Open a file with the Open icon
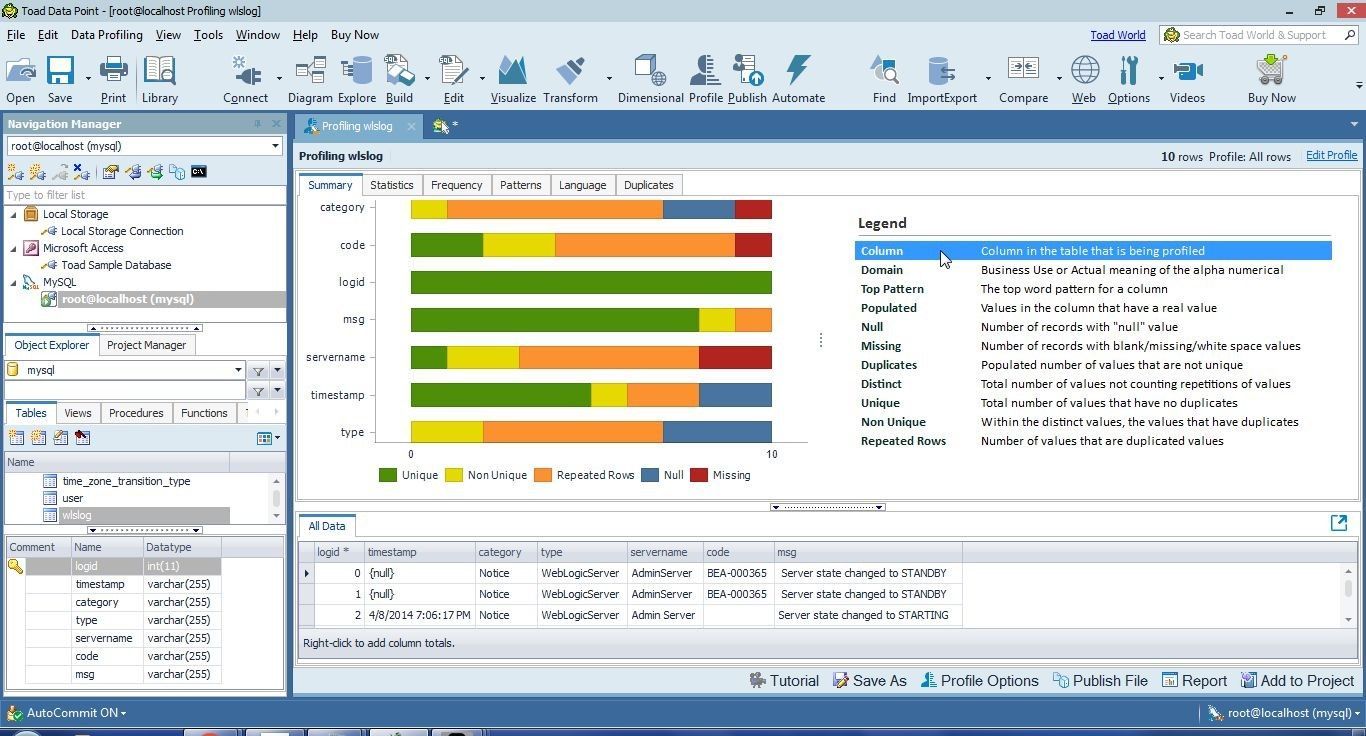Screen dimensions: 1366x736 (20, 79)
